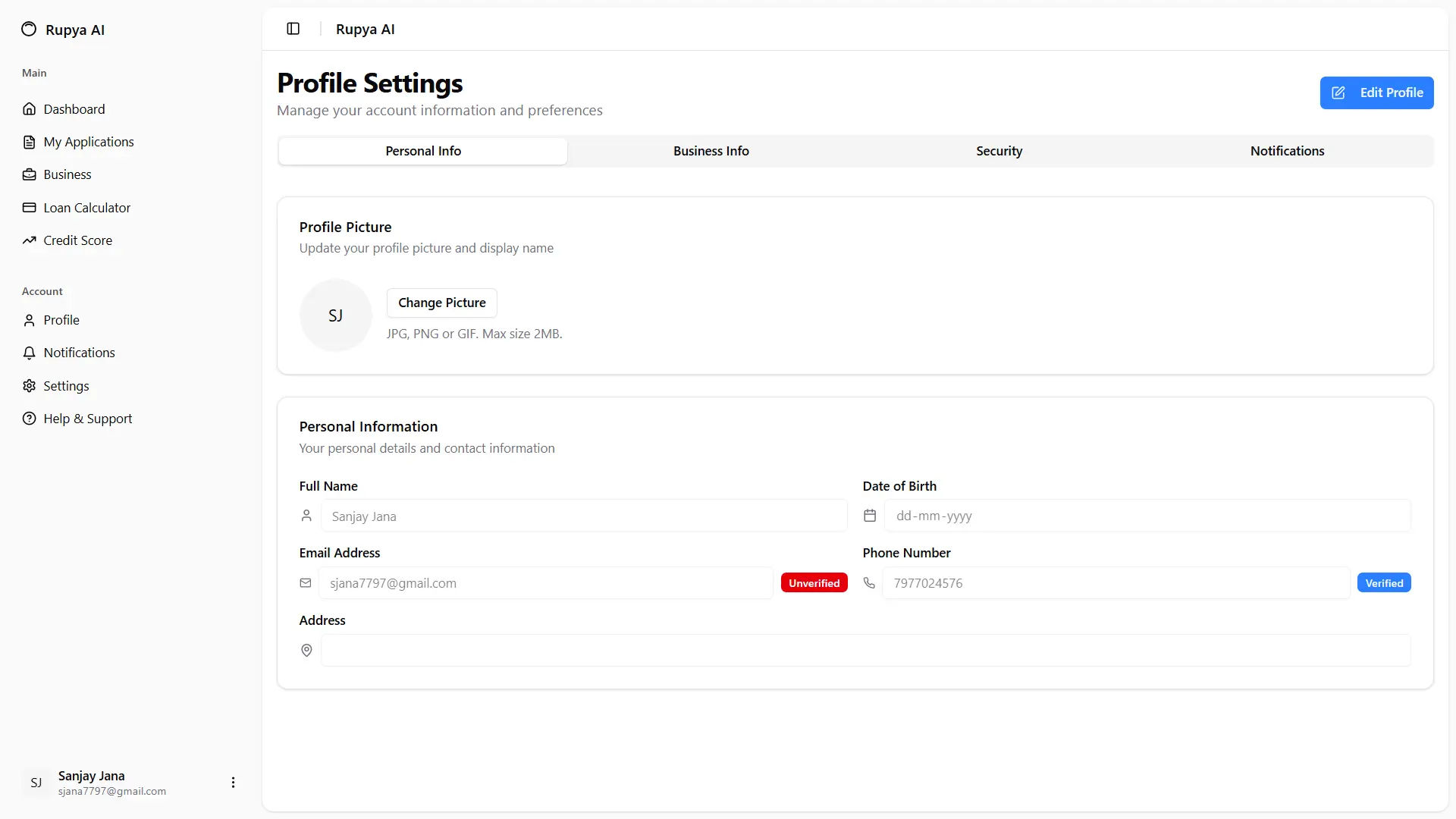Switch to the Business Info tab

pyautogui.click(x=711, y=150)
